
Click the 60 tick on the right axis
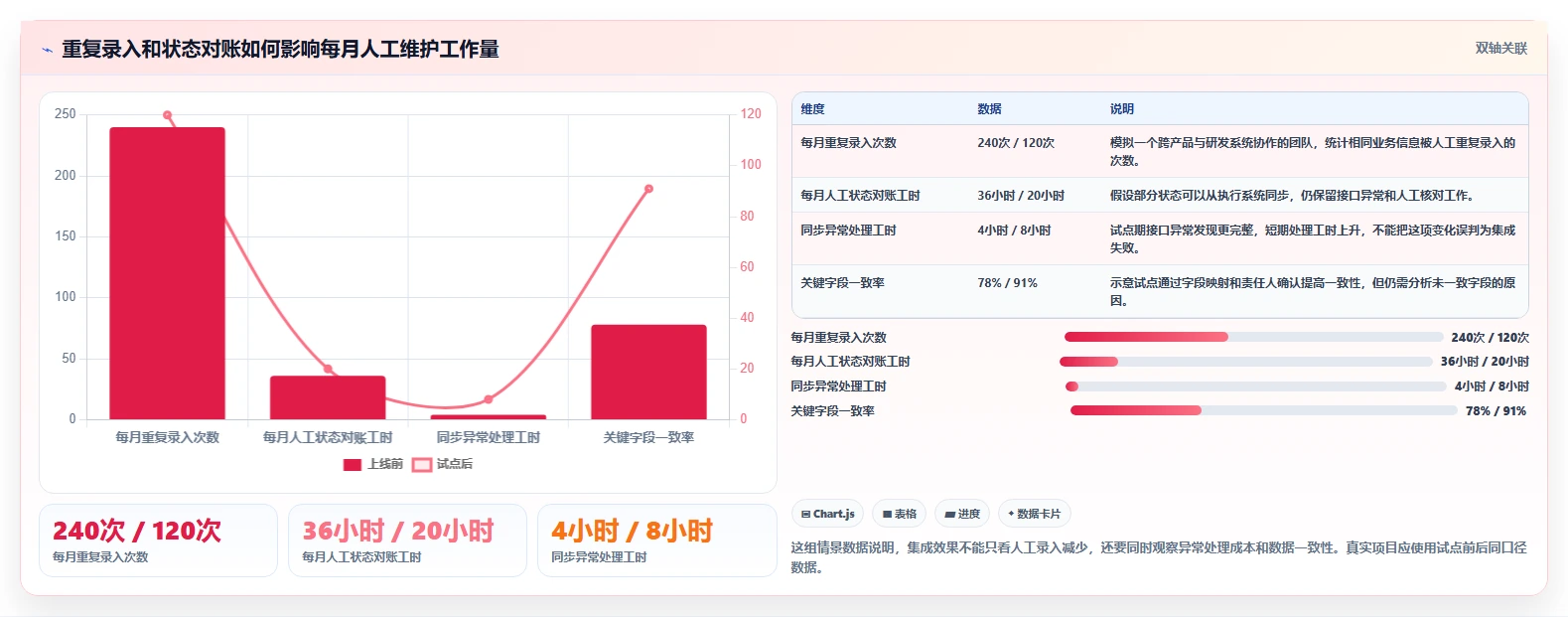[747, 266]
